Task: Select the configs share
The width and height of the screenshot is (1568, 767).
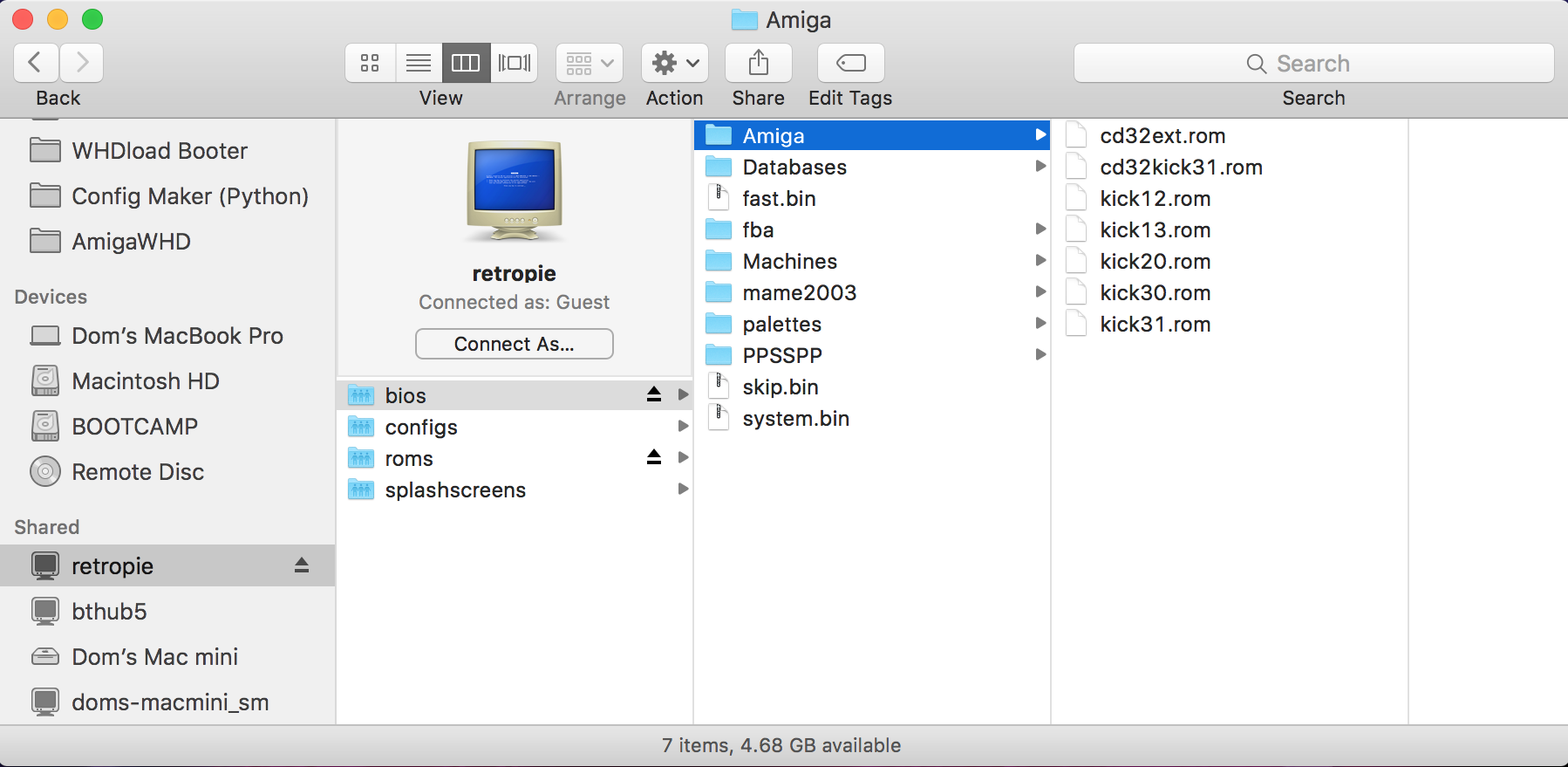Action: (x=515, y=427)
